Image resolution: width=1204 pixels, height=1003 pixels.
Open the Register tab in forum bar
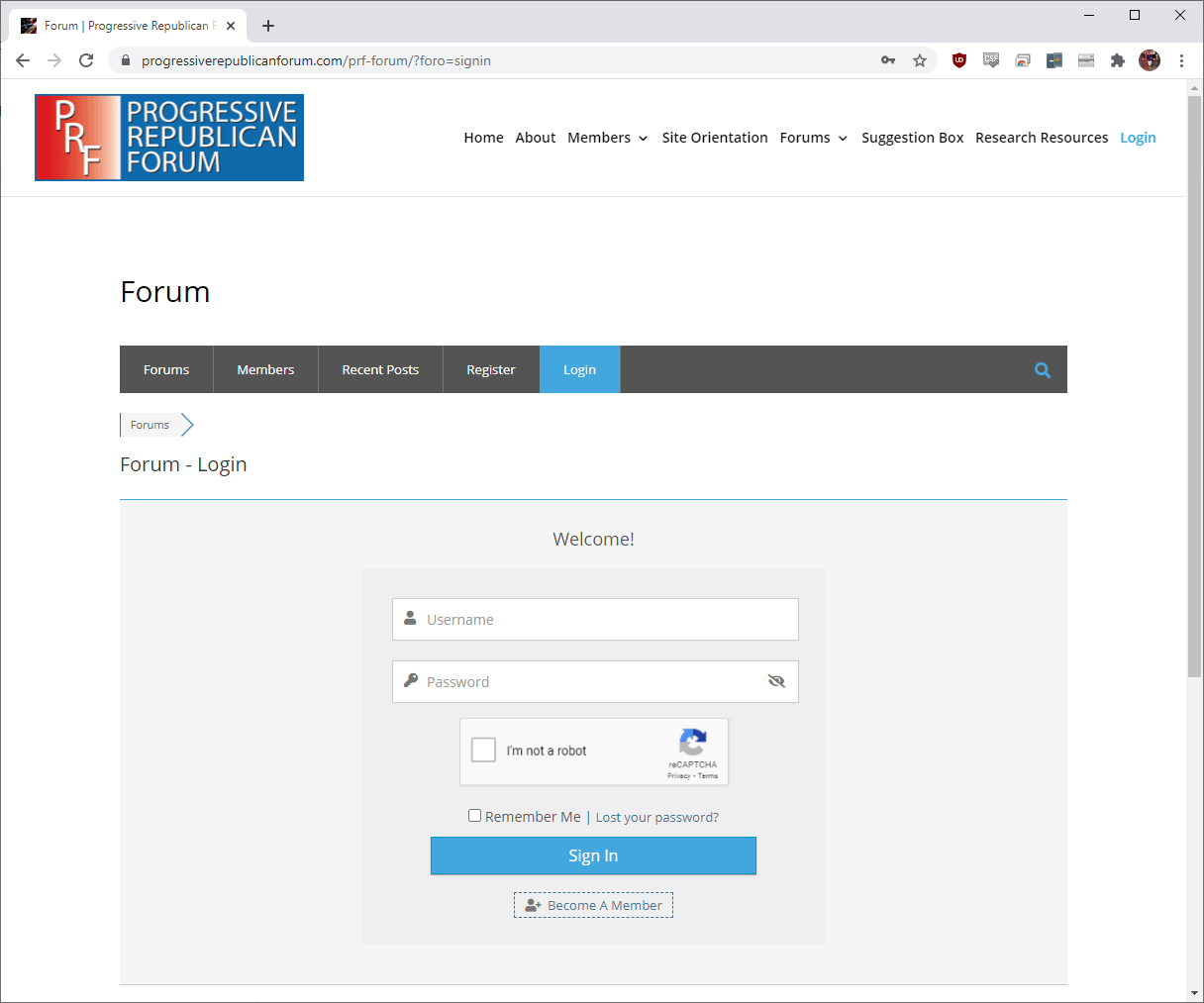(491, 369)
